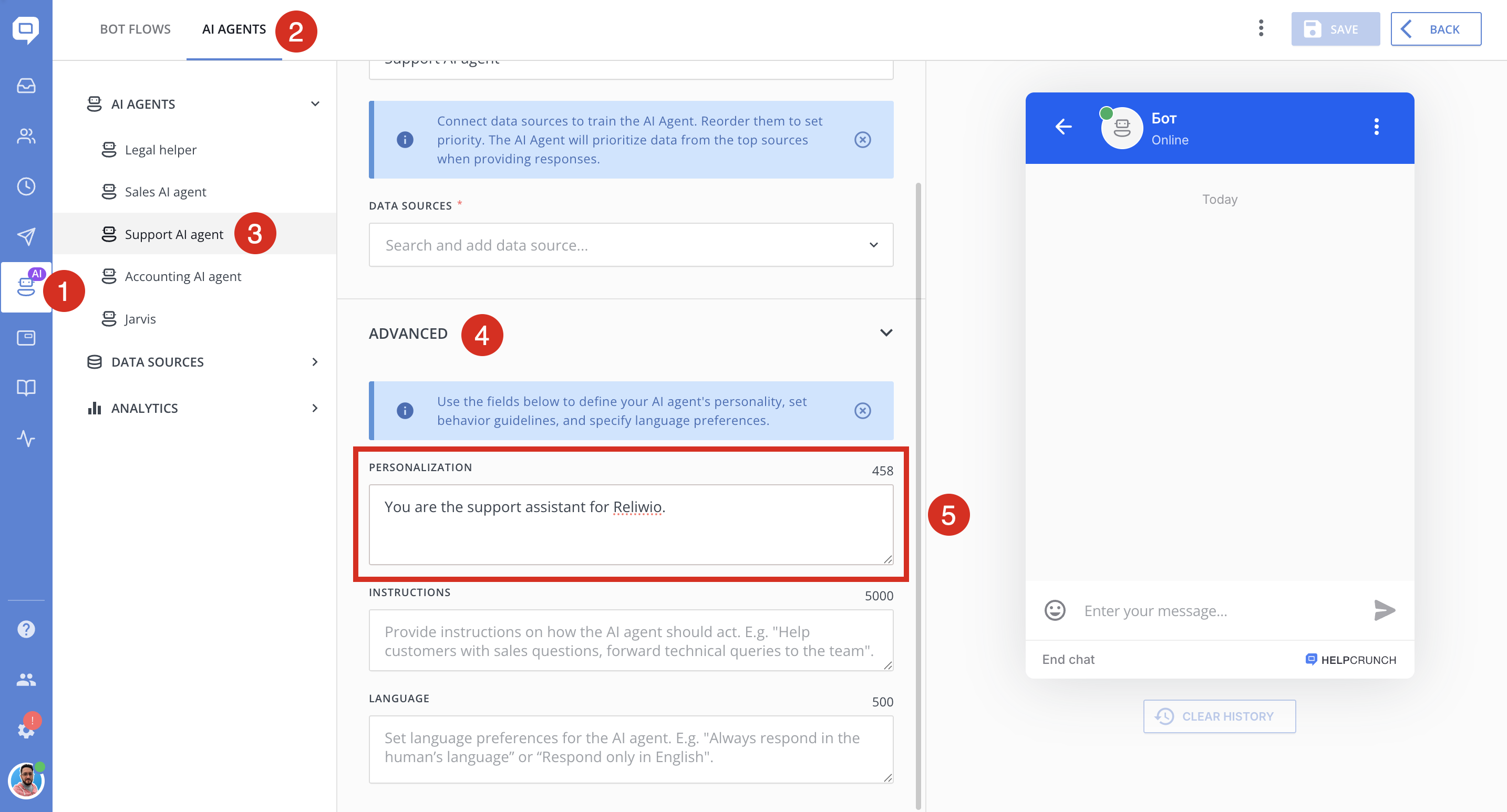1507x812 pixels.
Task: Click the clock history icon in sidebar
Action: (x=26, y=186)
